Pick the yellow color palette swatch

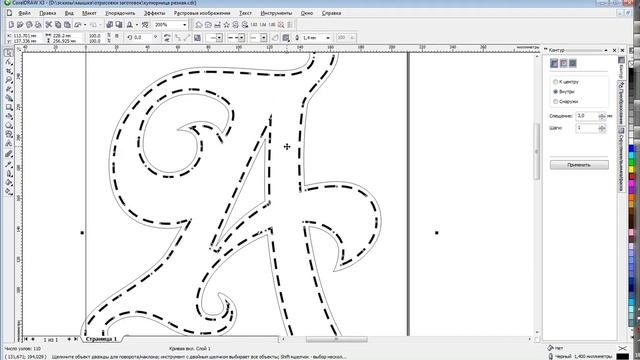tap(631, 169)
